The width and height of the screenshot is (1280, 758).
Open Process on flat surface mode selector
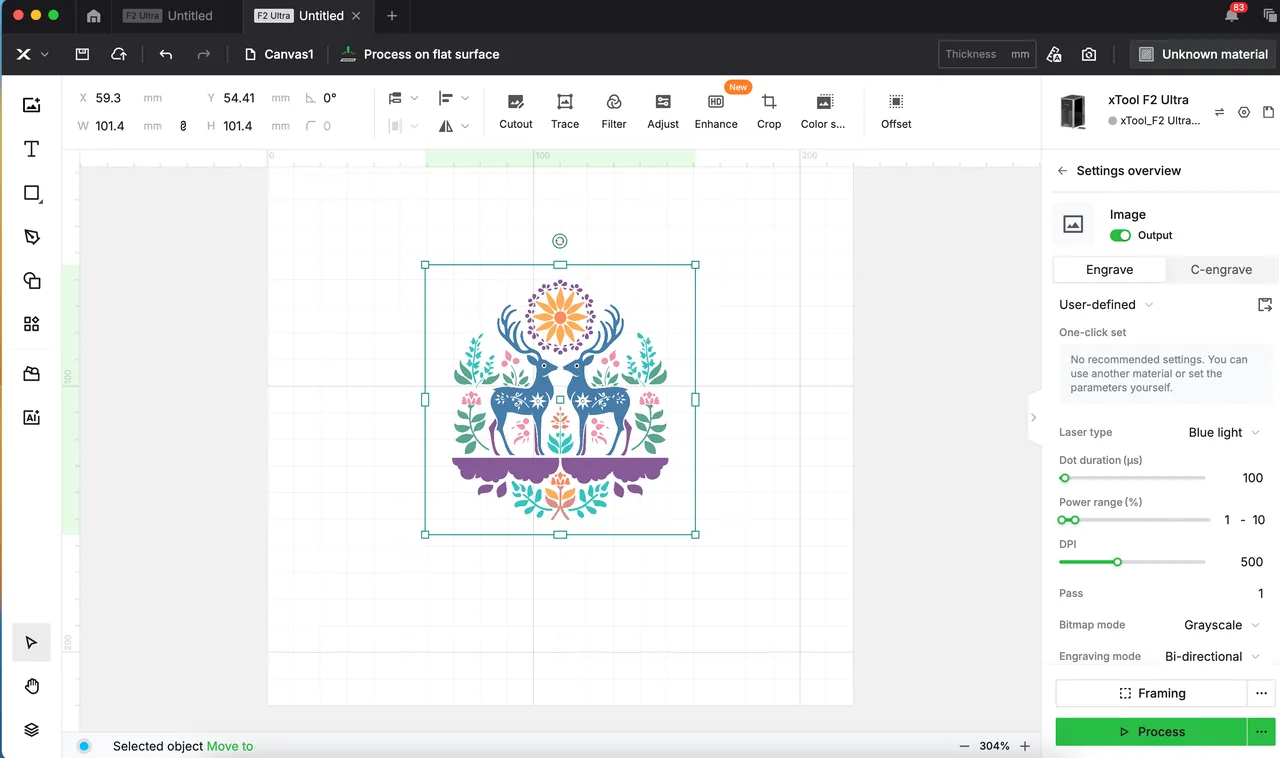(420, 54)
